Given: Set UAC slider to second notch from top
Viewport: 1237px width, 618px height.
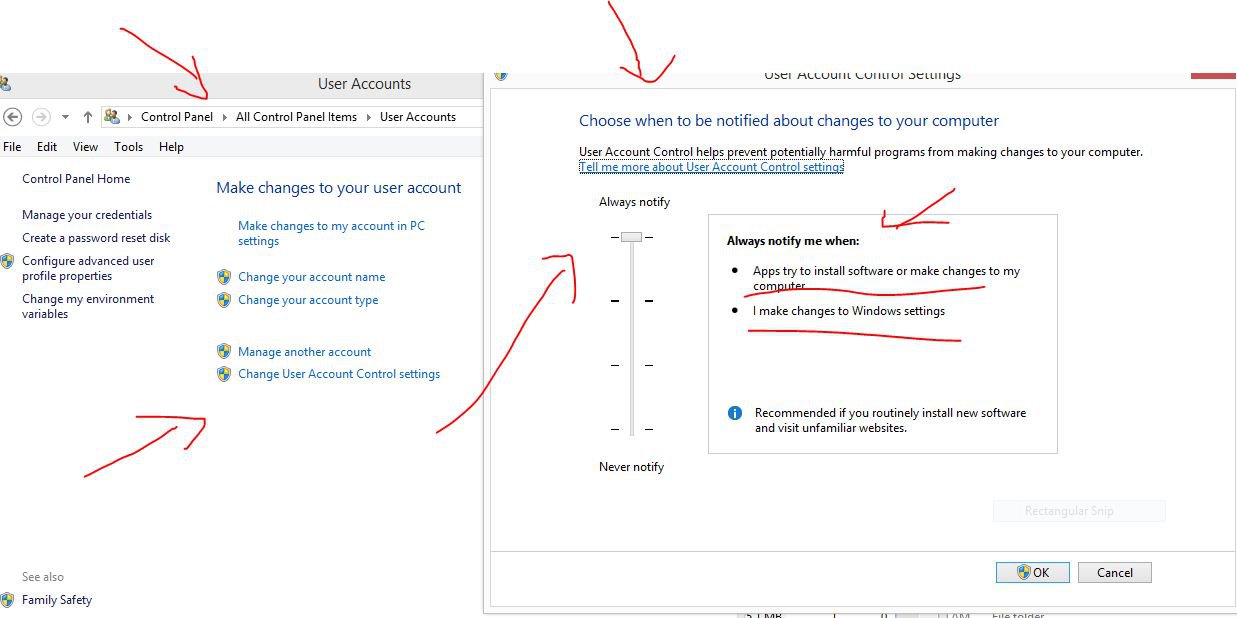Looking at the screenshot, I should point(631,301).
